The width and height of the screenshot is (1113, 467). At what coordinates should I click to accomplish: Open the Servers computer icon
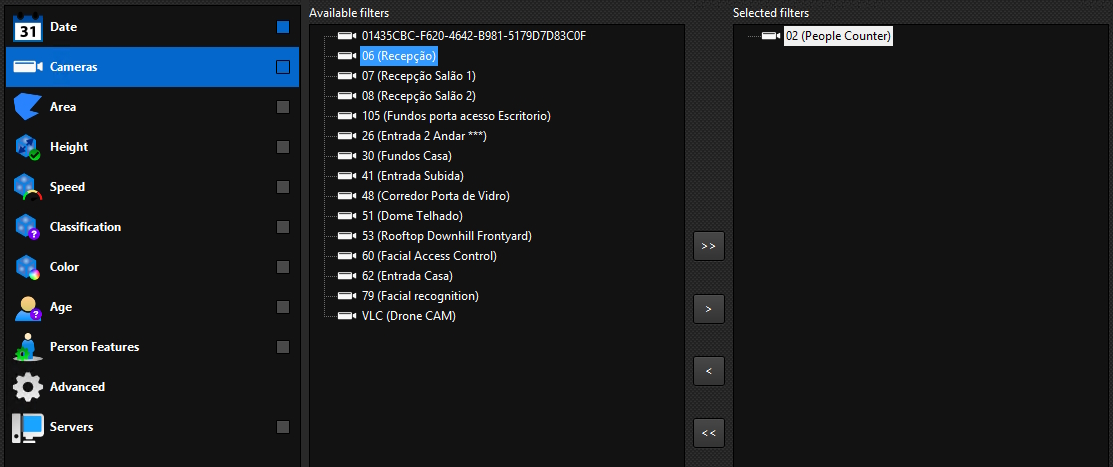click(28, 427)
